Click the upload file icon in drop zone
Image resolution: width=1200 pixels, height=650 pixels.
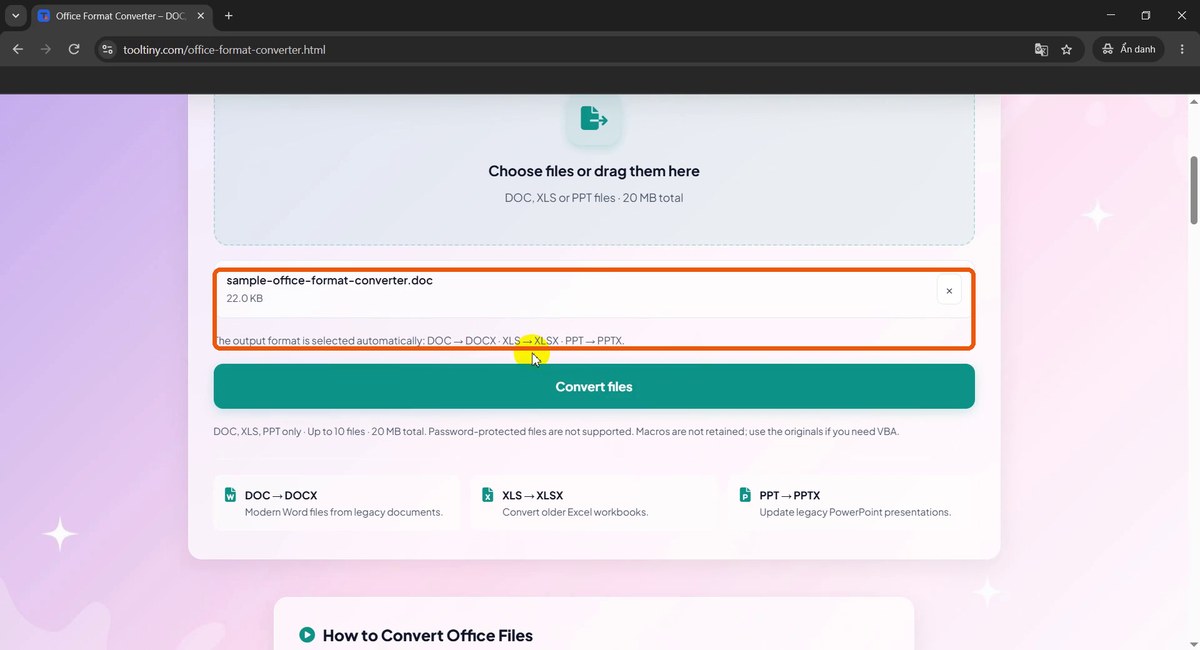tap(594, 118)
